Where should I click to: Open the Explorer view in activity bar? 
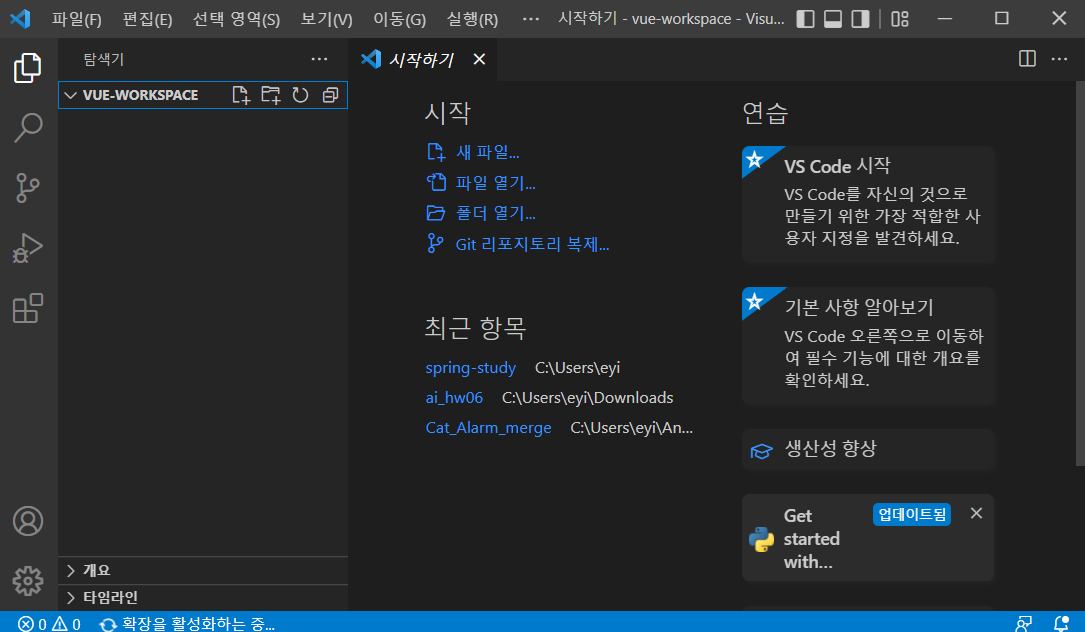[28, 68]
